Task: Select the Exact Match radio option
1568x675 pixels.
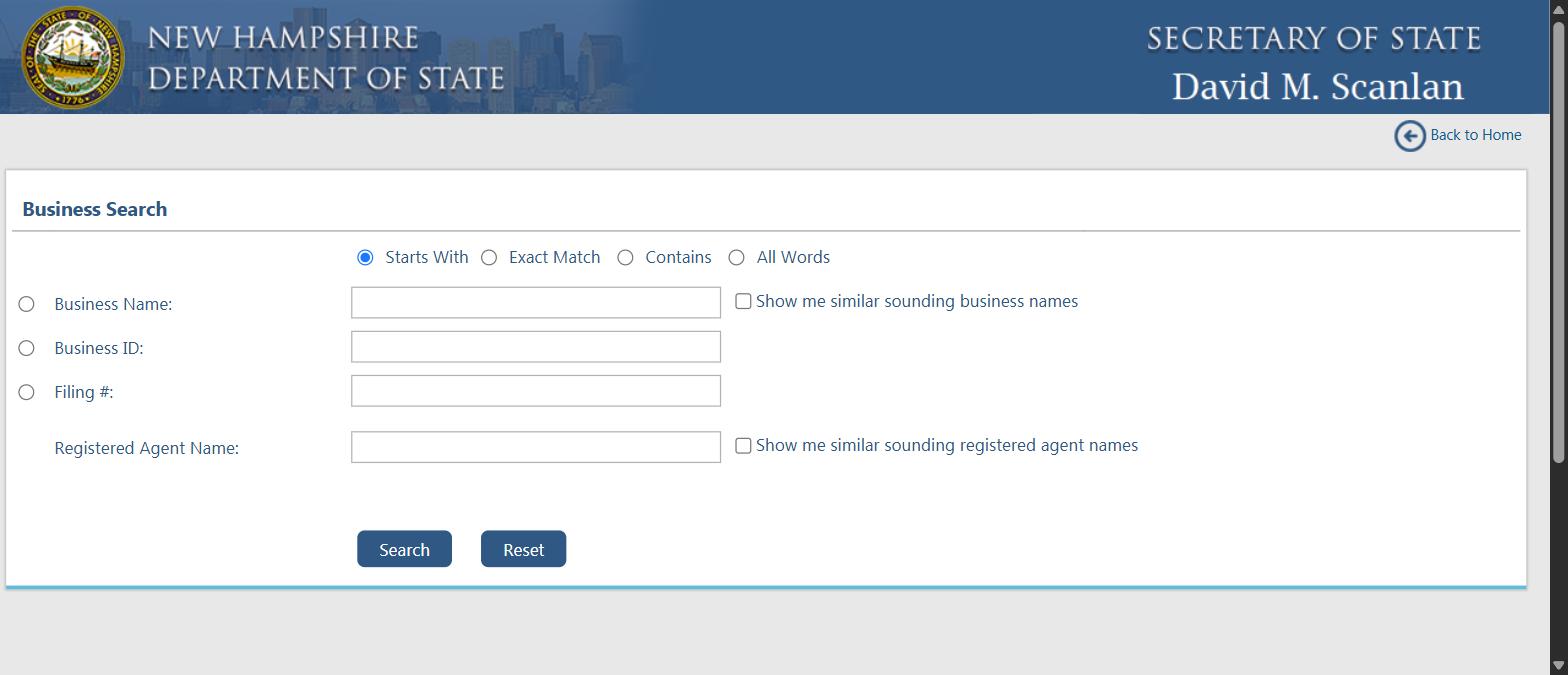Action: (489, 258)
